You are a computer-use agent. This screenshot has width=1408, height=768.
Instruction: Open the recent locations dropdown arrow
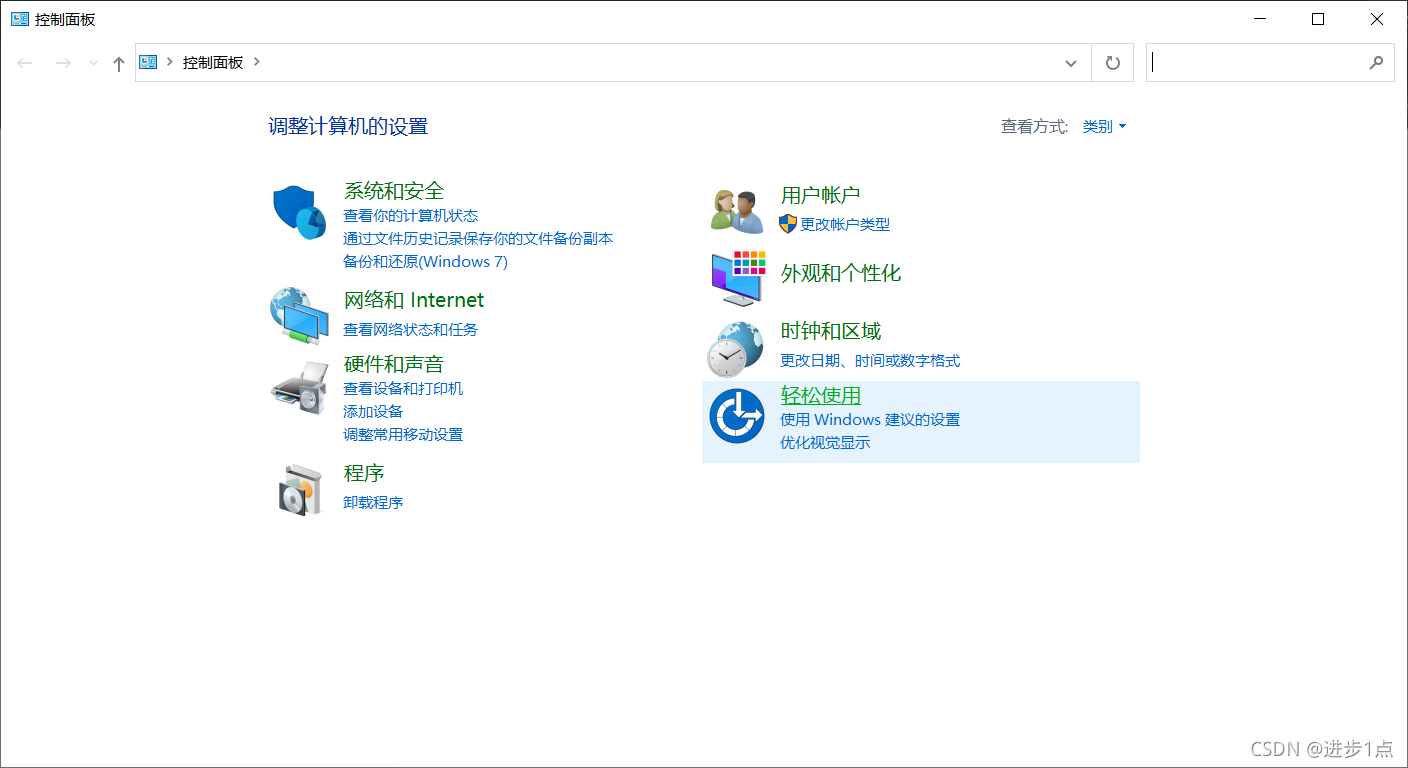pyautogui.click(x=93, y=63)
